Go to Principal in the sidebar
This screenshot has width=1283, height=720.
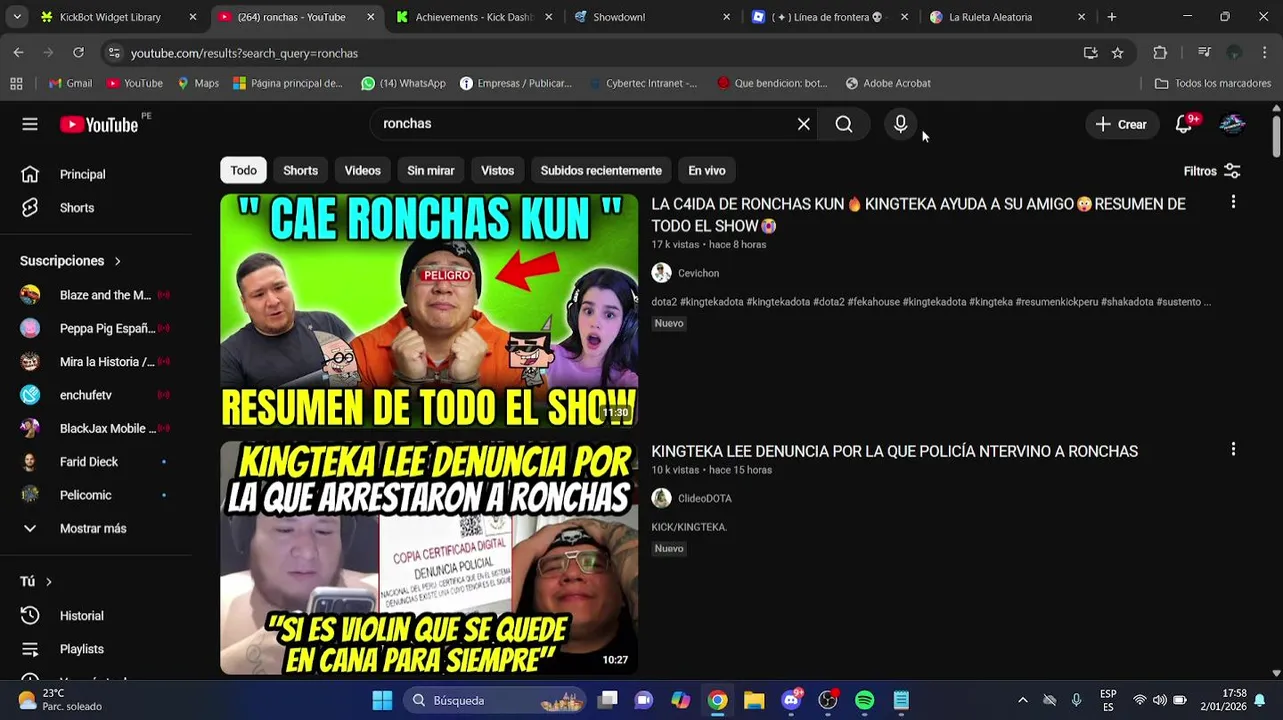[95, 174]
